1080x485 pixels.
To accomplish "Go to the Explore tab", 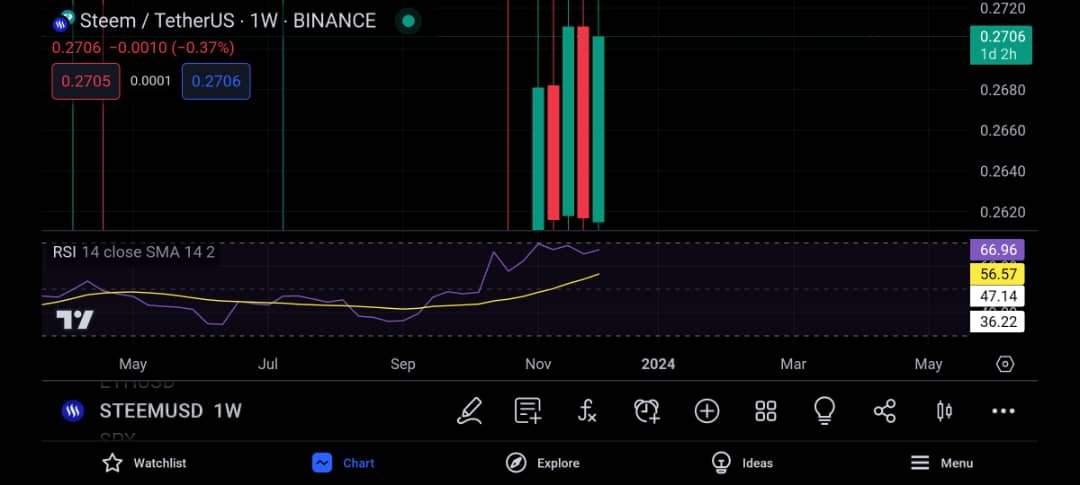I will 542,463.
